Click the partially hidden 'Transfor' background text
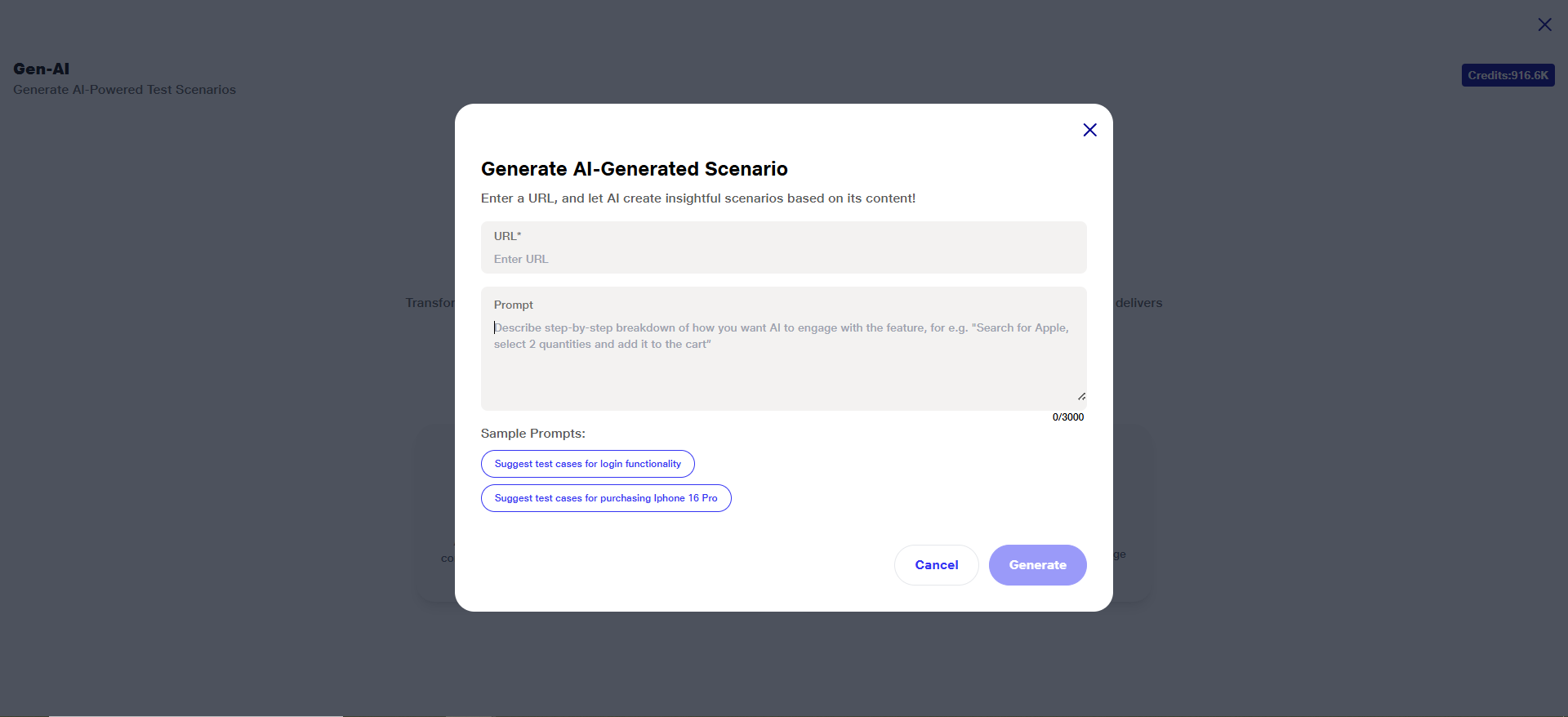The image size is (1568, 717). (x=430, y=303)
